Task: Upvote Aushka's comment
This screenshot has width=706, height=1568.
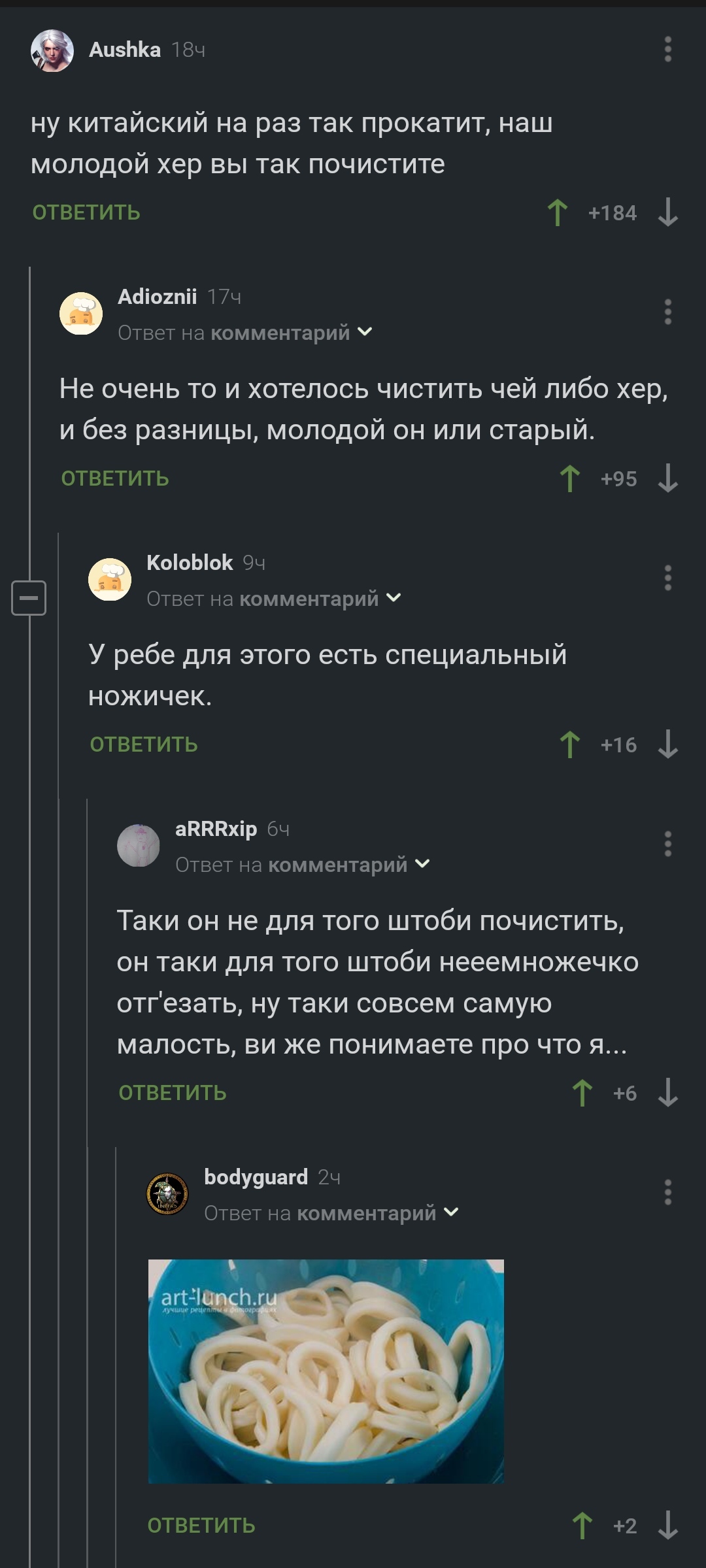Action: click(558, 213)
